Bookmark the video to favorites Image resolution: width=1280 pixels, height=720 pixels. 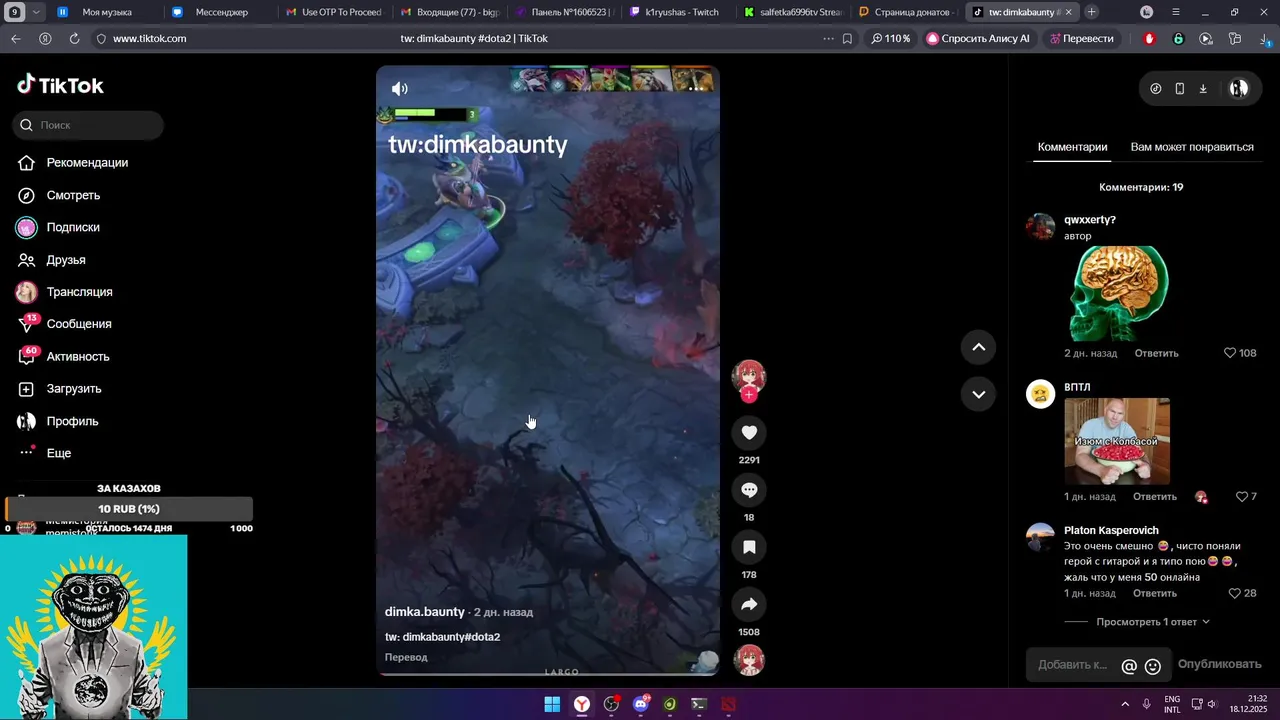(749, 547)
